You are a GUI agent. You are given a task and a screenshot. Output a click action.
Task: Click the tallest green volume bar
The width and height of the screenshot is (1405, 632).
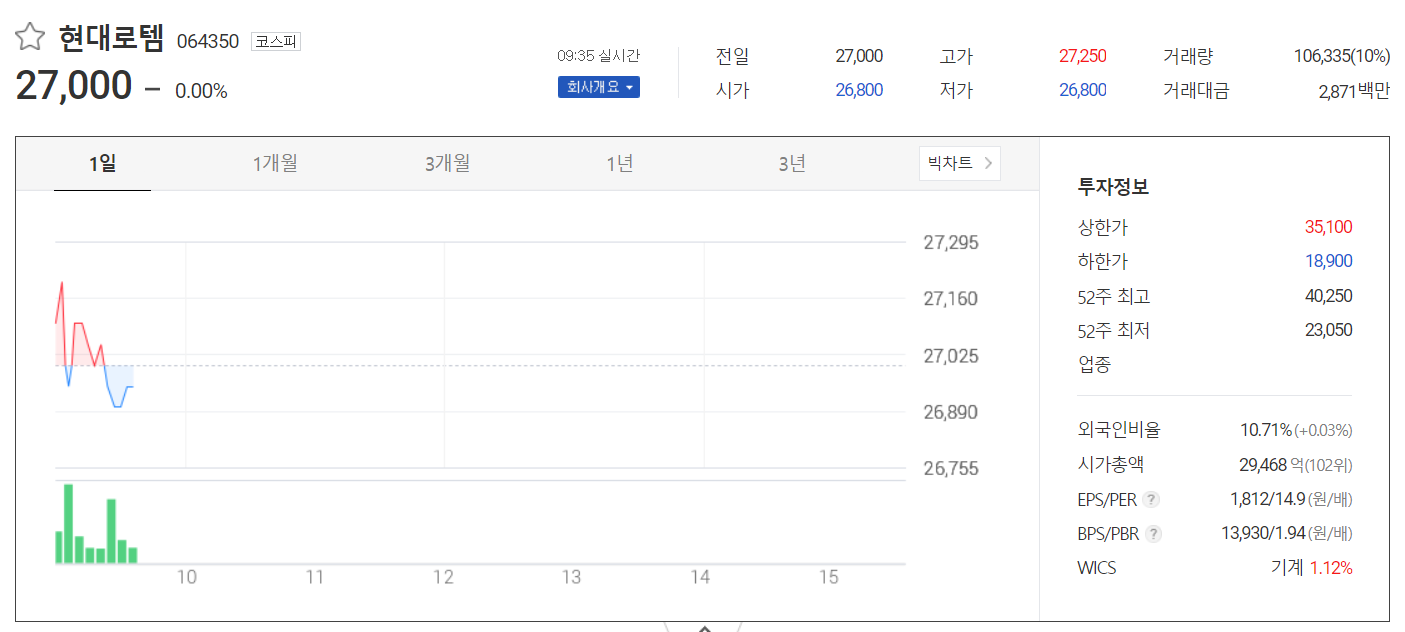pos(68,524)
